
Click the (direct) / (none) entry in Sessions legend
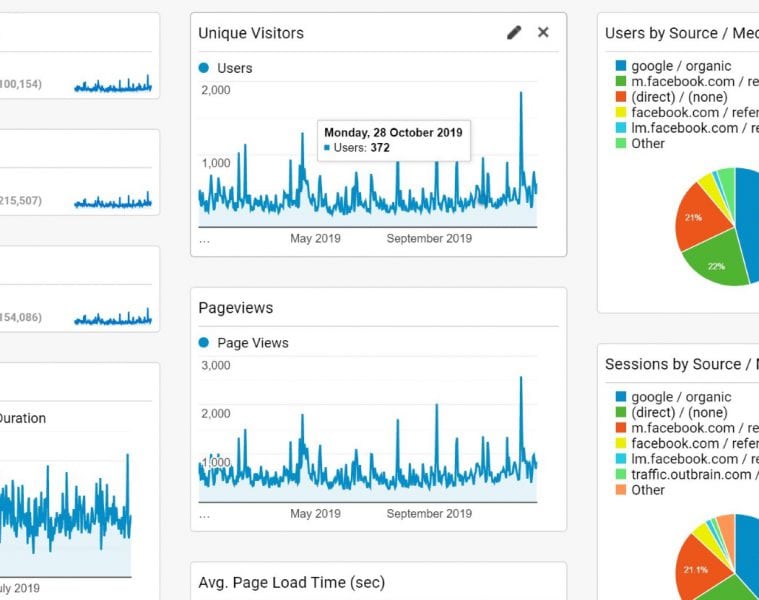point(679,413)
